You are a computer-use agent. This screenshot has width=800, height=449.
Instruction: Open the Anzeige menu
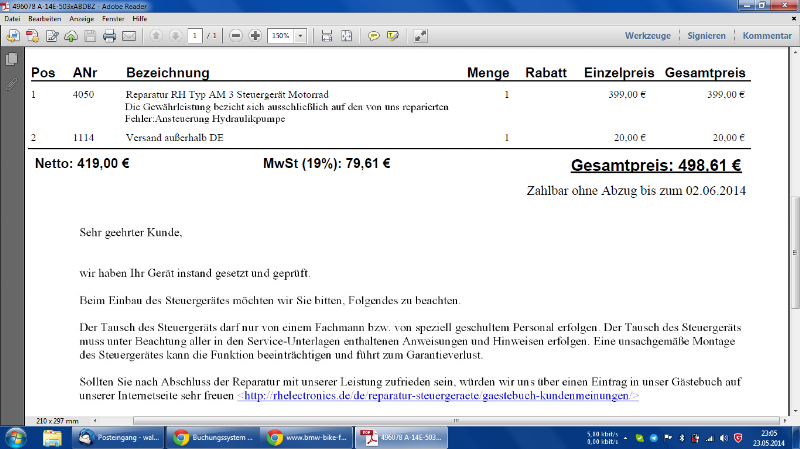point(82,19)
